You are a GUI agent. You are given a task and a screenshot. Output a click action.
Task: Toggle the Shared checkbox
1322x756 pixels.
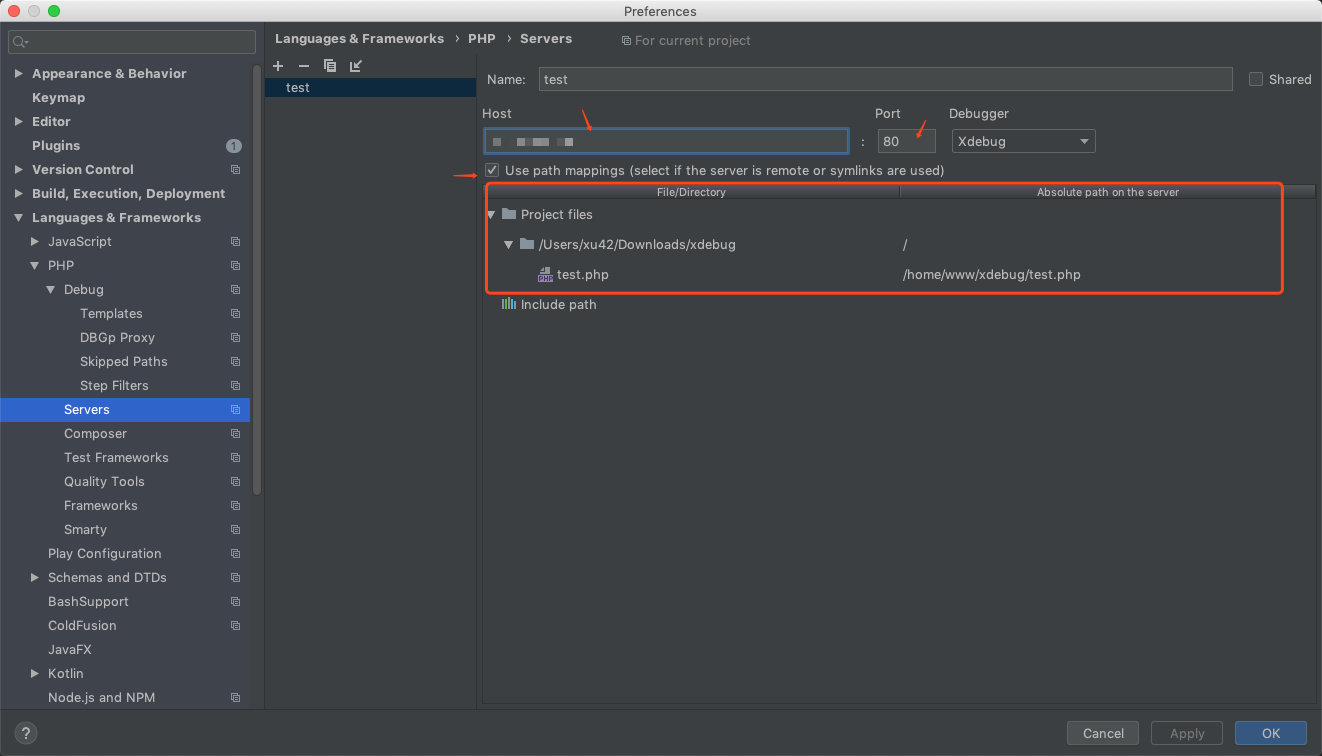point(1256,79)
